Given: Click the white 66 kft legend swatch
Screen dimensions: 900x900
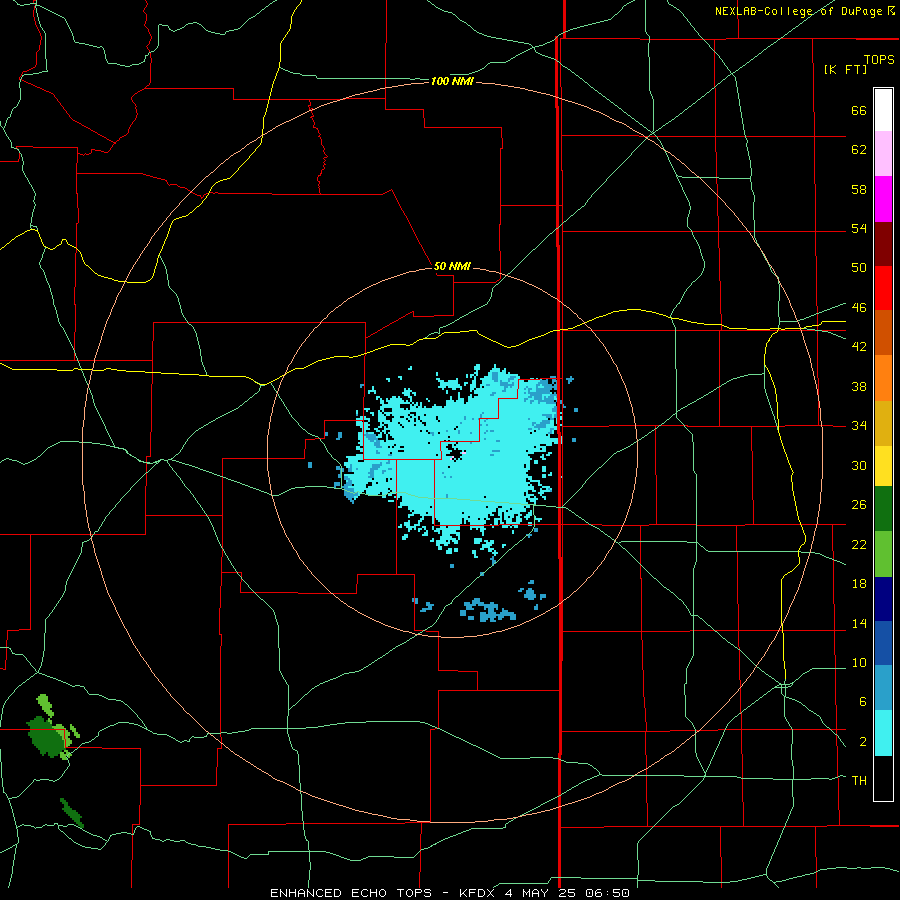Looking at the screenshot, I should [883, 110].
